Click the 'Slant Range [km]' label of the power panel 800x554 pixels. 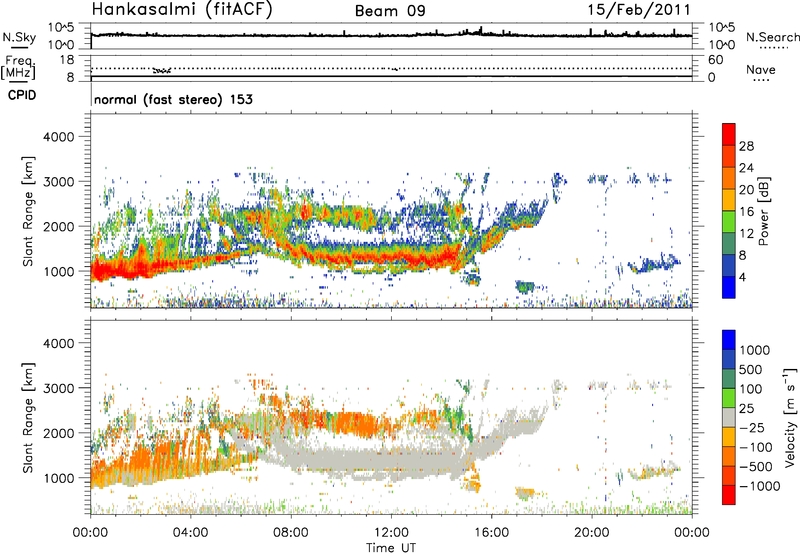pos(28,211)
